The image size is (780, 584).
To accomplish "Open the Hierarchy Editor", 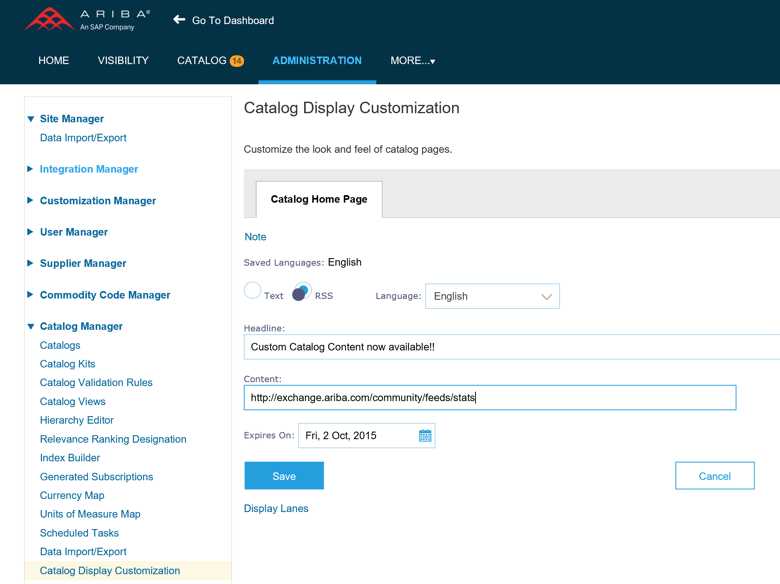I will point(77,420).
